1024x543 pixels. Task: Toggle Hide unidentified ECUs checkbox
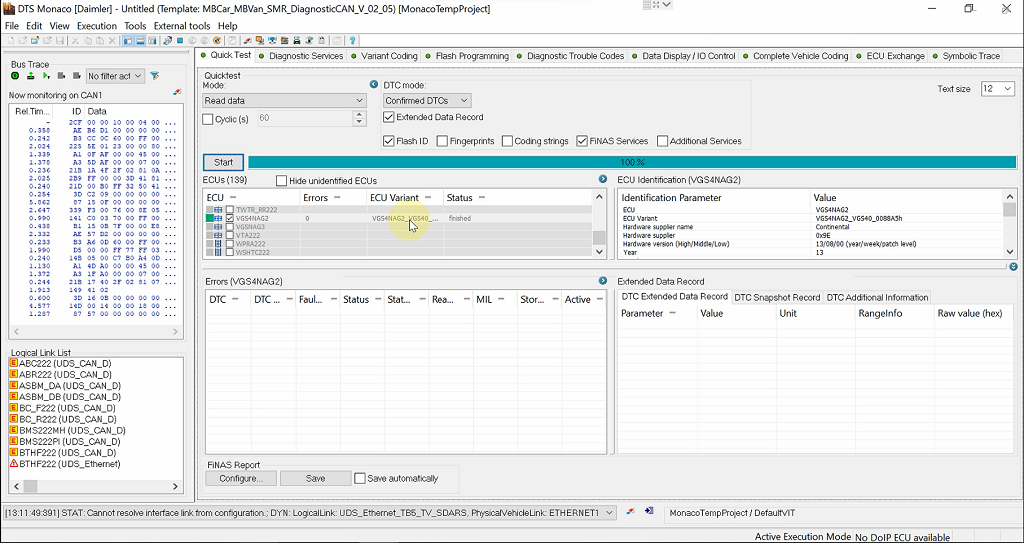tap(281, 181)
